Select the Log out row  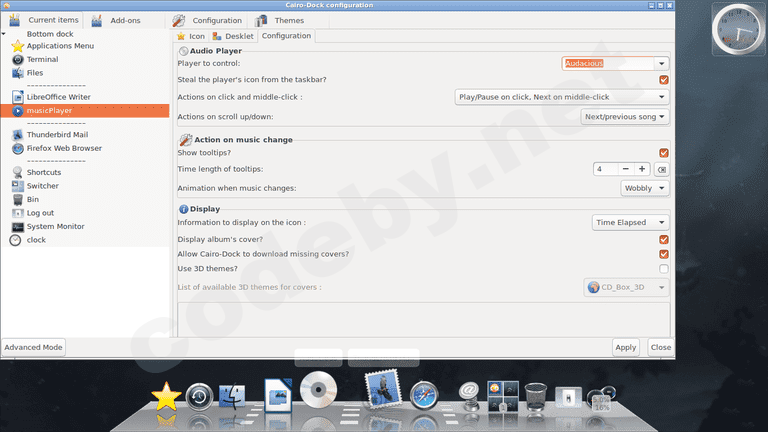[x=85, y=213]
